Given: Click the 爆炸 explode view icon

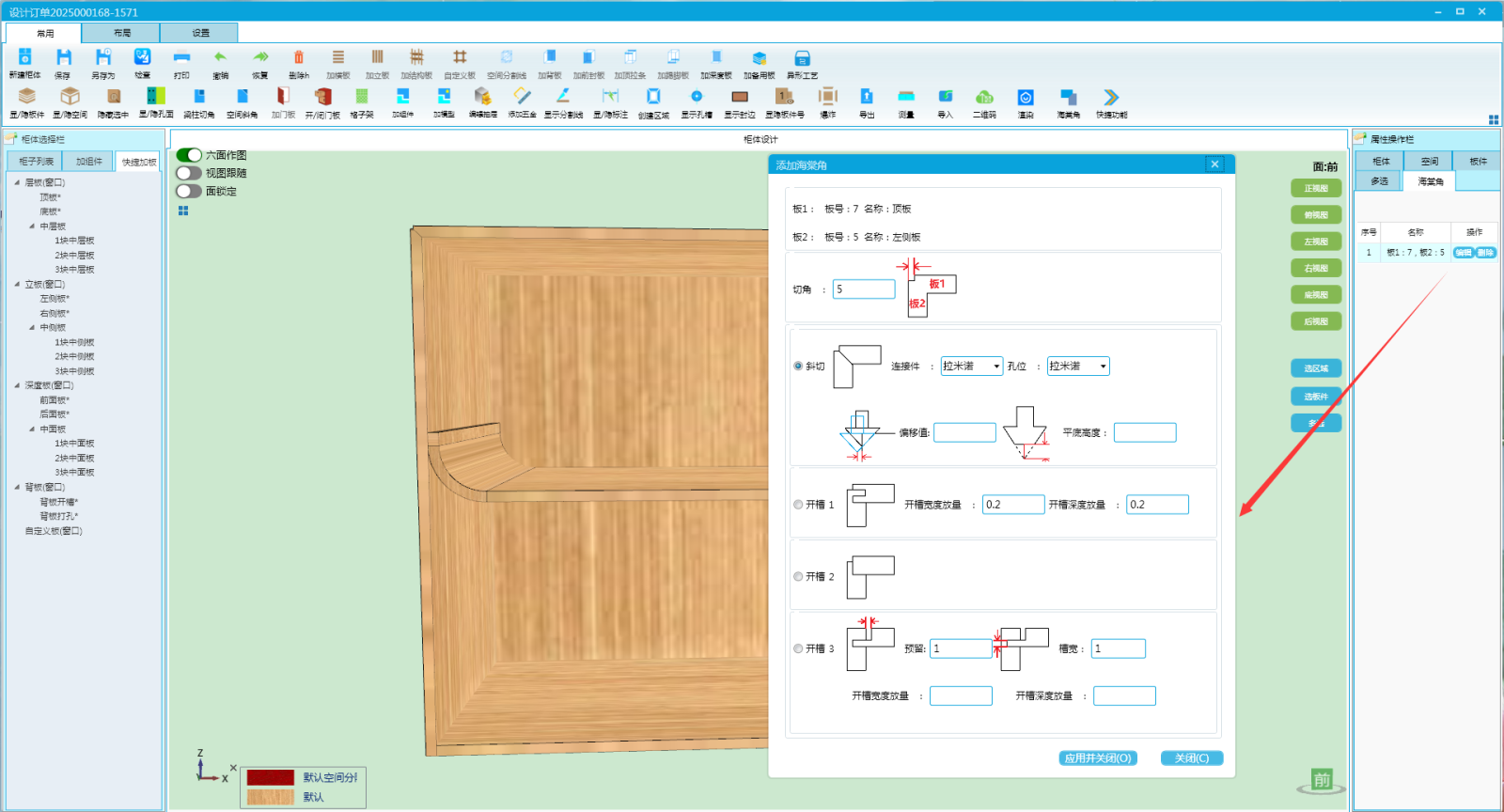Looking at the screenshot, I should pyautogui.click(x=828, y=96).
